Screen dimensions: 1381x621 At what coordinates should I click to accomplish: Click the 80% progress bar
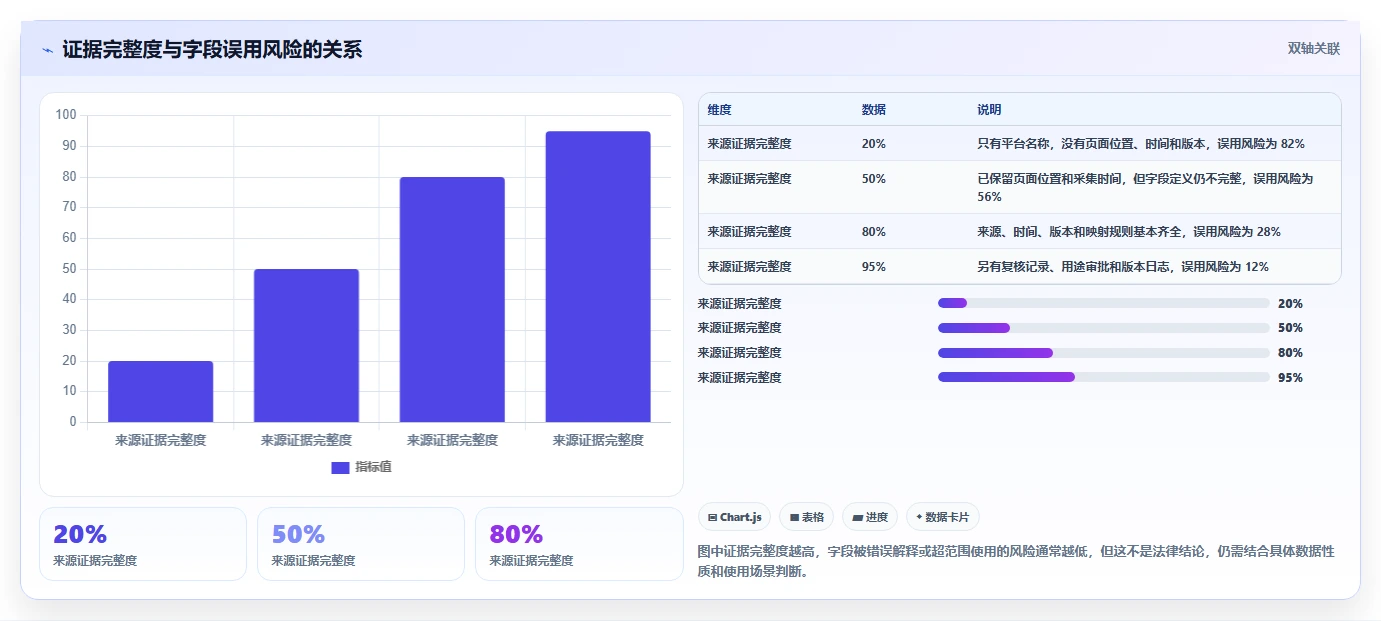[x=1104, y=353]
